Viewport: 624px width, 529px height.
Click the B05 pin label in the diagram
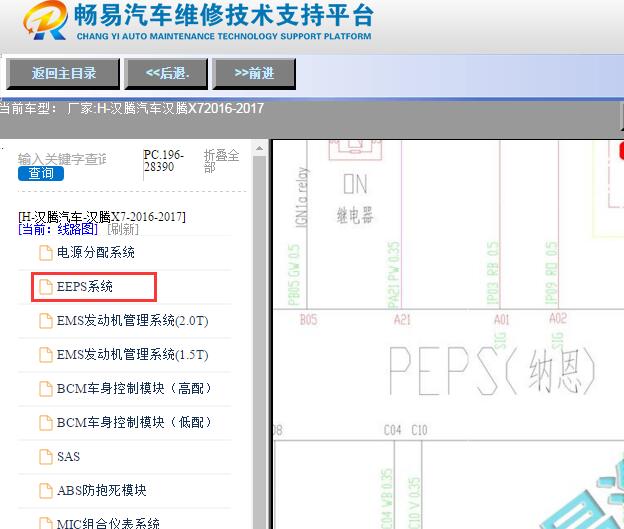tap(308, 320)
